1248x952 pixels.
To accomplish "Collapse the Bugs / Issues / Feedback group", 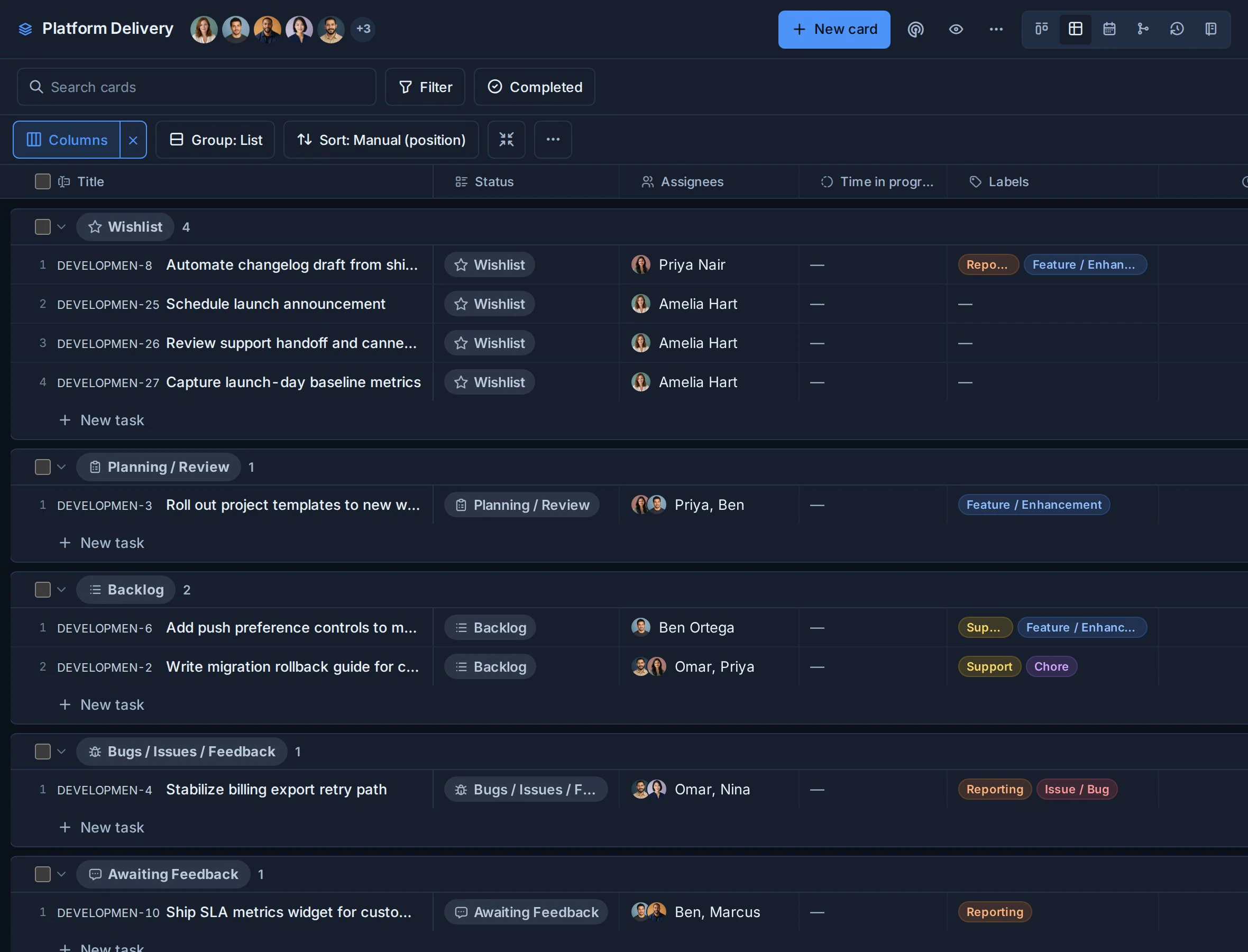I will tap(62, 752).
